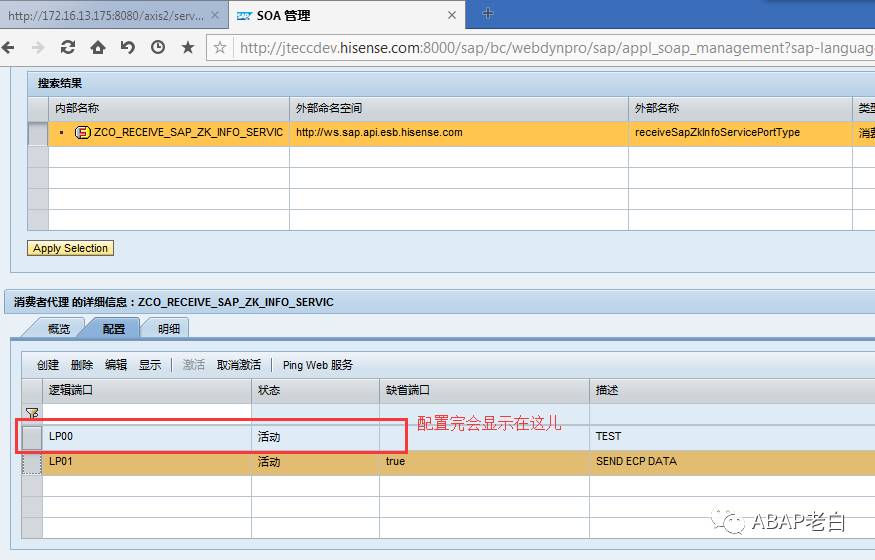Click the greyed 激活 toolbar button
The width and height of the screenshot is (875, 560).
pyautogui.click(x=194, y=365)
